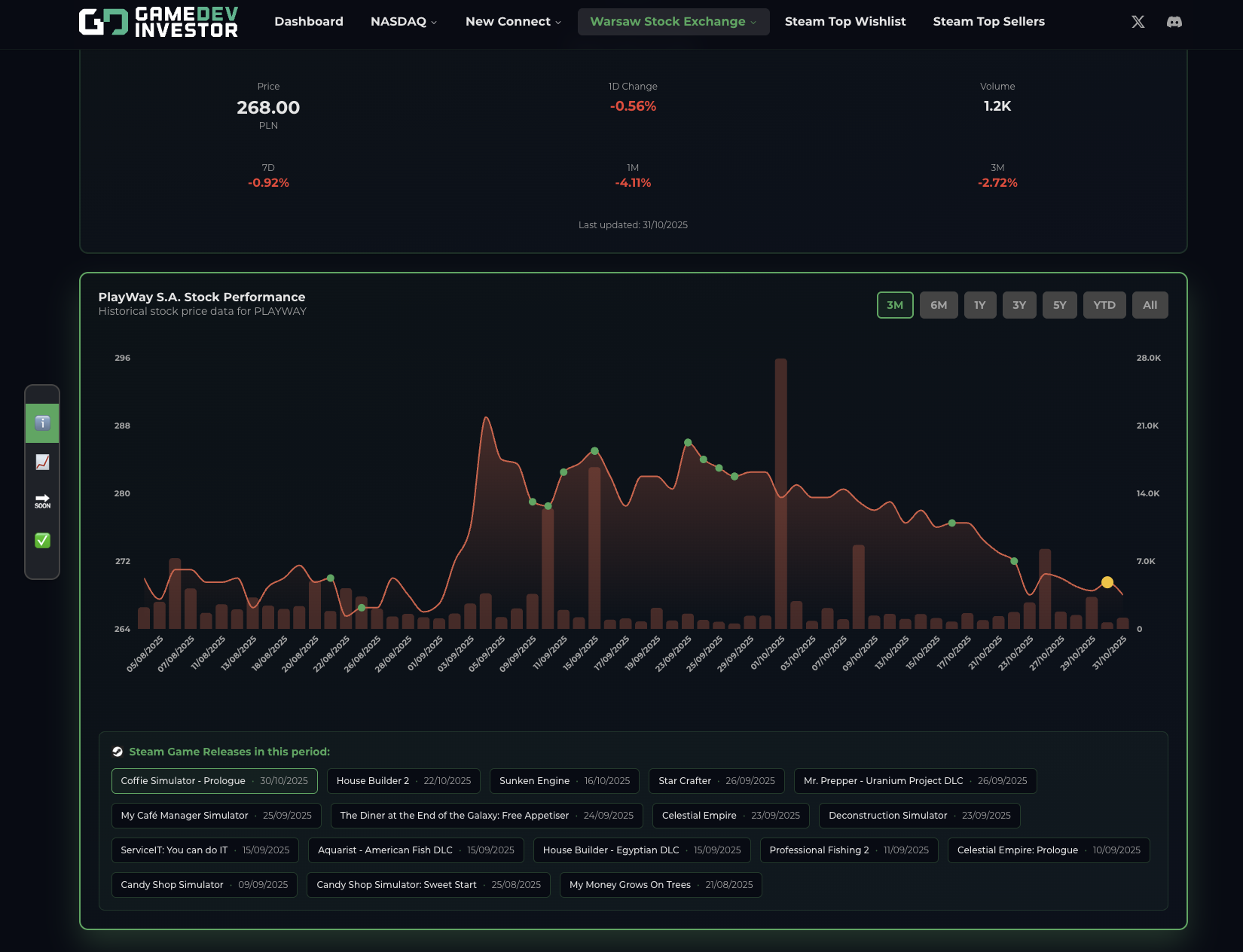The image size is (1243, 952).
Task: Click the 'Last updated: 31/10/2025' text
Action: point(633,225)
